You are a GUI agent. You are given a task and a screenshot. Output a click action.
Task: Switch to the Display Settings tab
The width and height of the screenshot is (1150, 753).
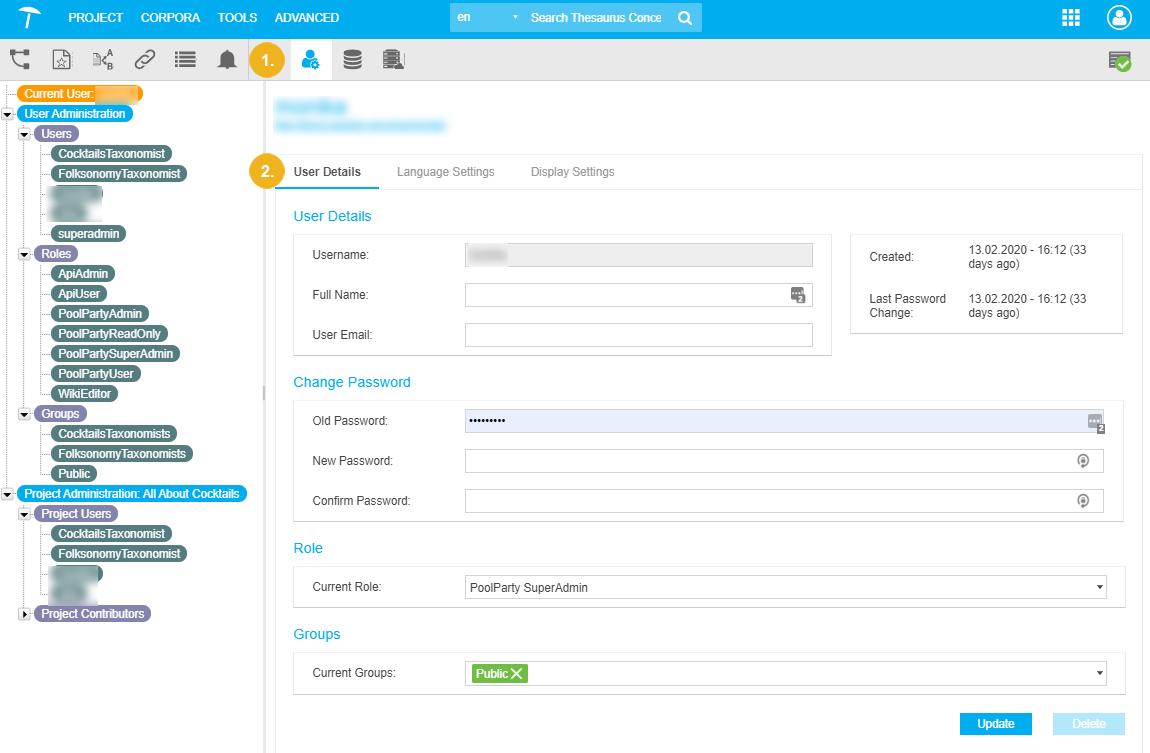[x=572, y=172]
